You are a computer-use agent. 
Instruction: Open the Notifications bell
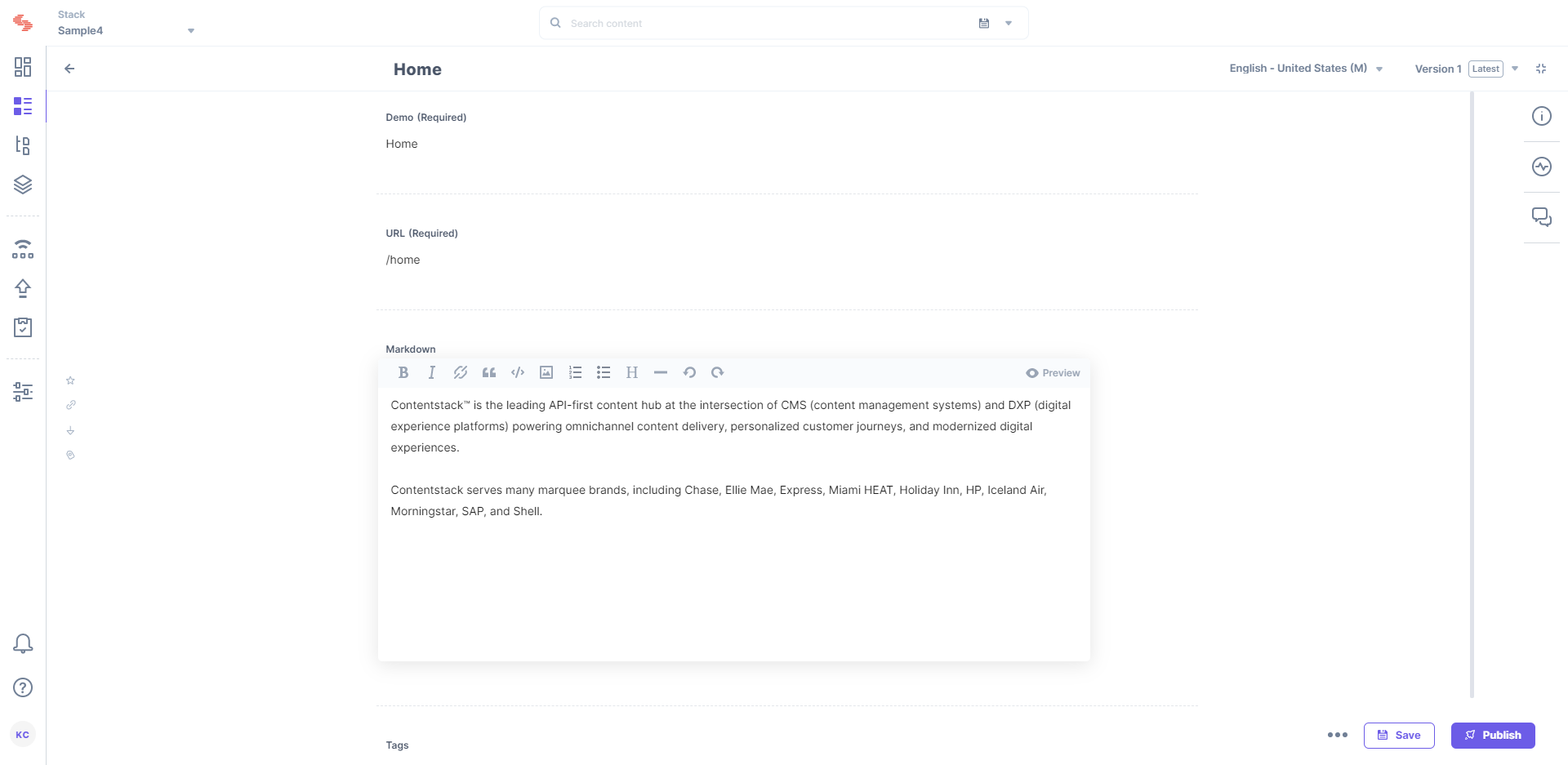coord(23,643)
